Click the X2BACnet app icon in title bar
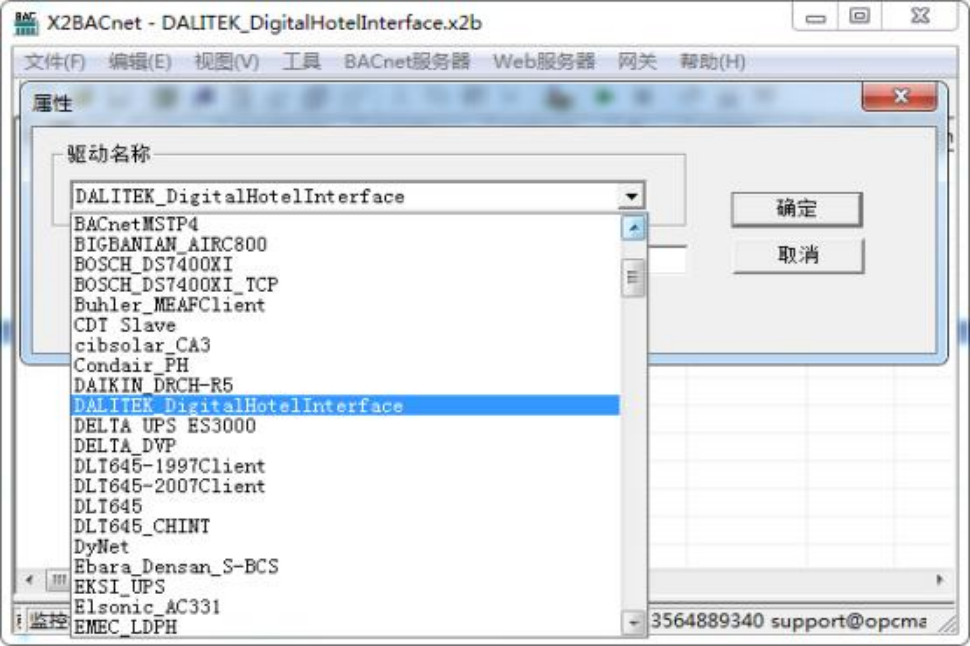 (25, 23)
